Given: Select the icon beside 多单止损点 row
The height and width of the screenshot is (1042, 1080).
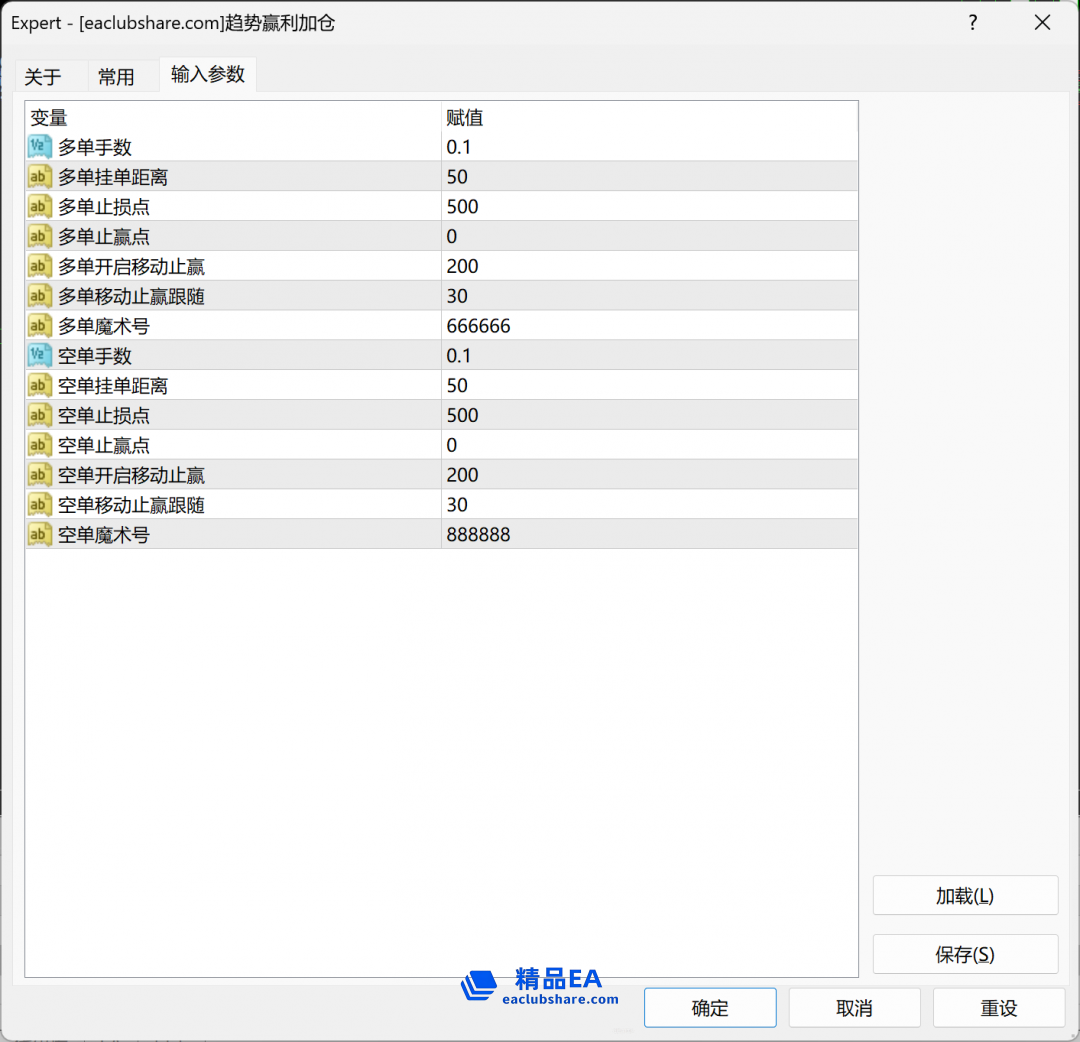Looking at the screenshot, I should pos(40,207).
